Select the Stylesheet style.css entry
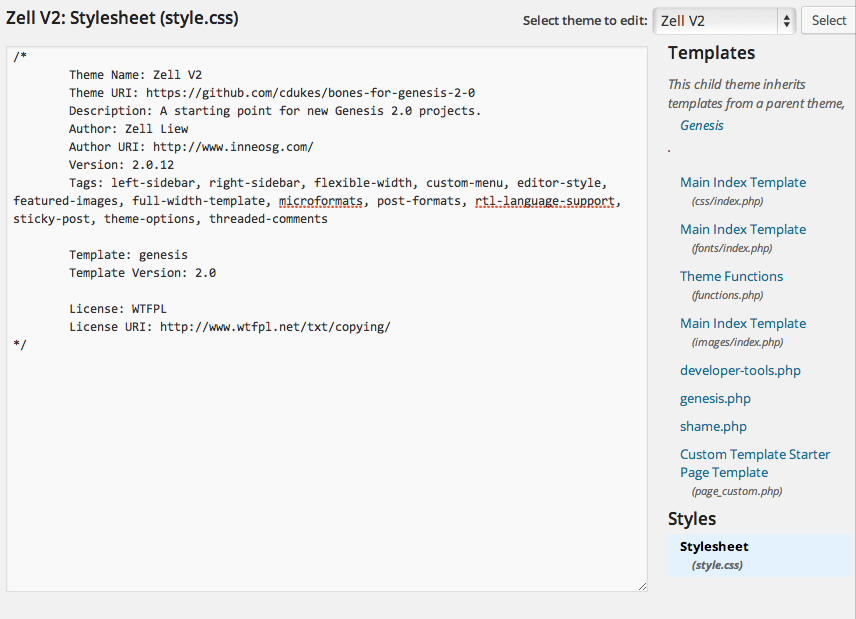The height and width of the screenshot is (619, 856). (714, 546)
